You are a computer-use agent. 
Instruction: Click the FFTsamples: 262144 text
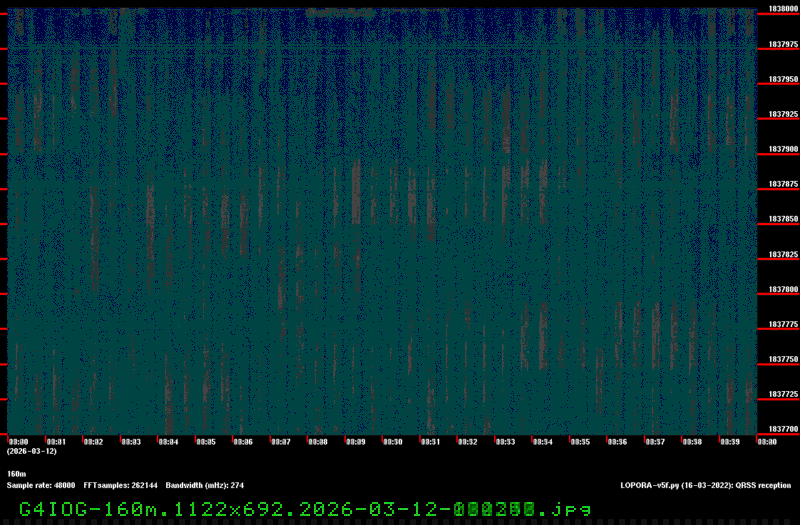coord(120,485)
